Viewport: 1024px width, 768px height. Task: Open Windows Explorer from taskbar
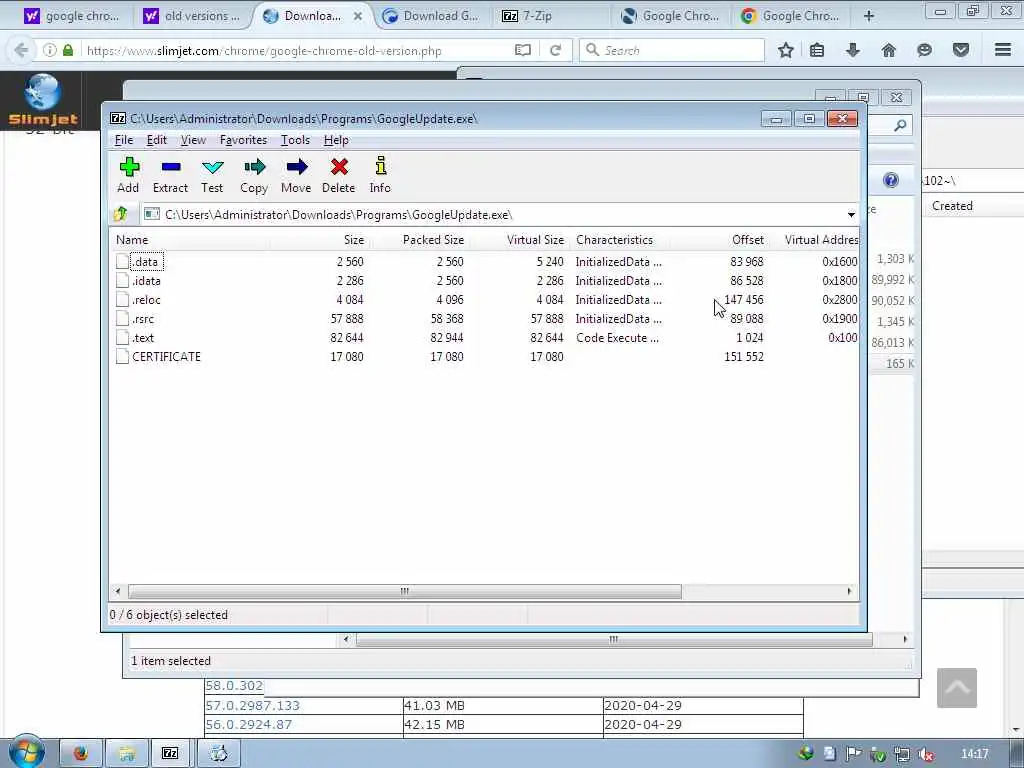point(127,754)
